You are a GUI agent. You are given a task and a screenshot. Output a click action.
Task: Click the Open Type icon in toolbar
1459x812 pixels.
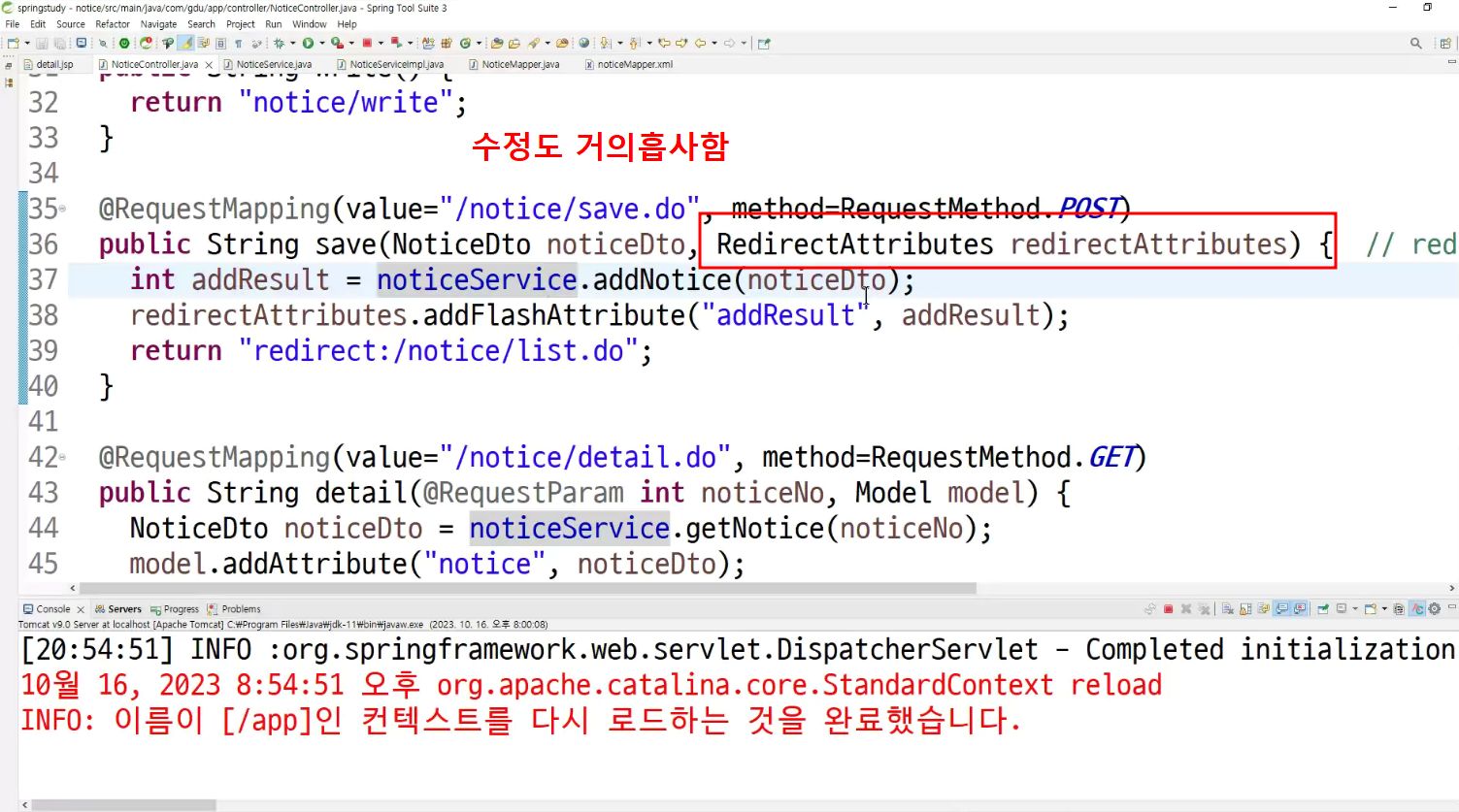pyautogui.click(x=497, y=44)
